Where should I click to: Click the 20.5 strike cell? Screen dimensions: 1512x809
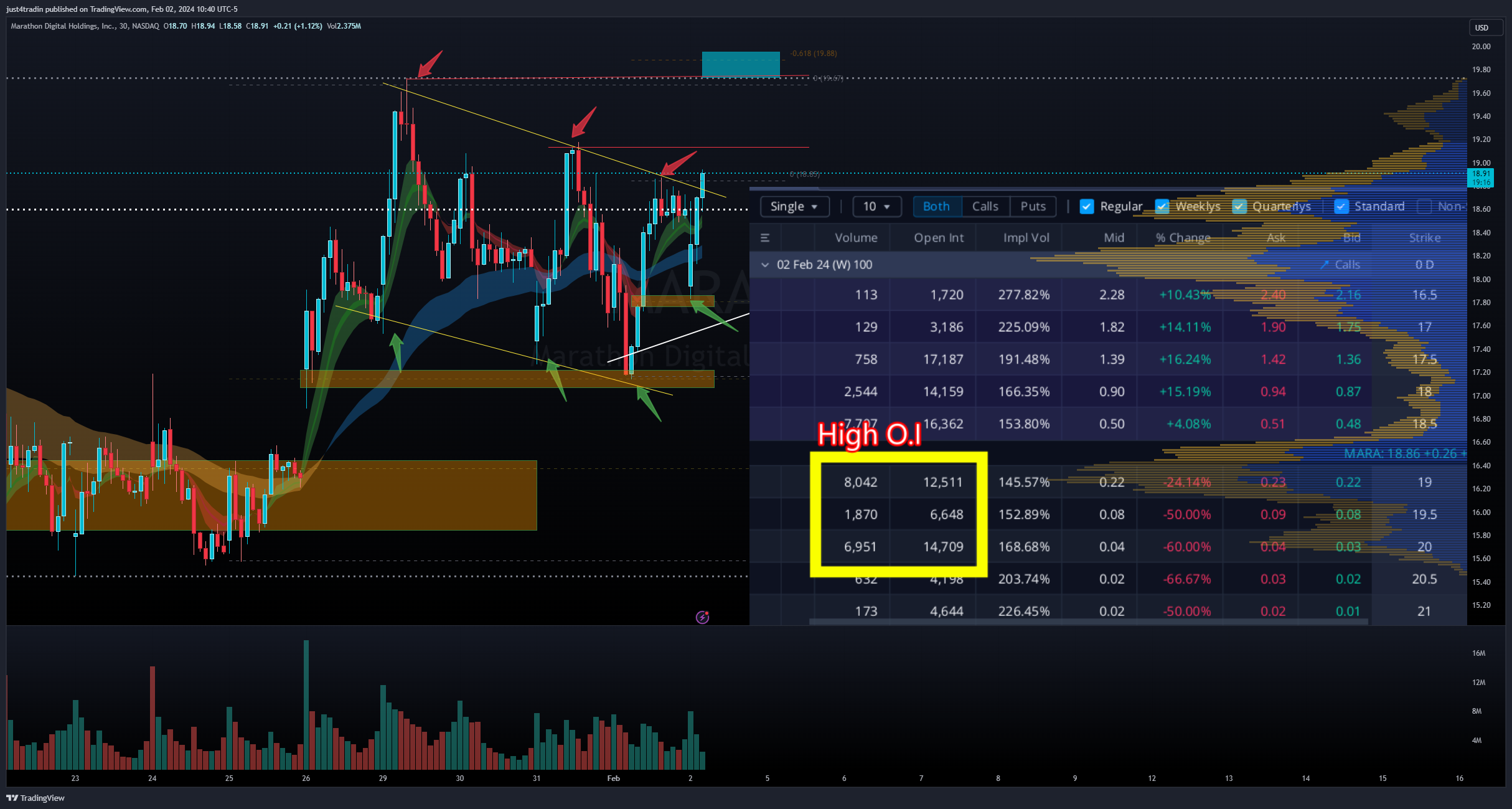pos(1424,579)
